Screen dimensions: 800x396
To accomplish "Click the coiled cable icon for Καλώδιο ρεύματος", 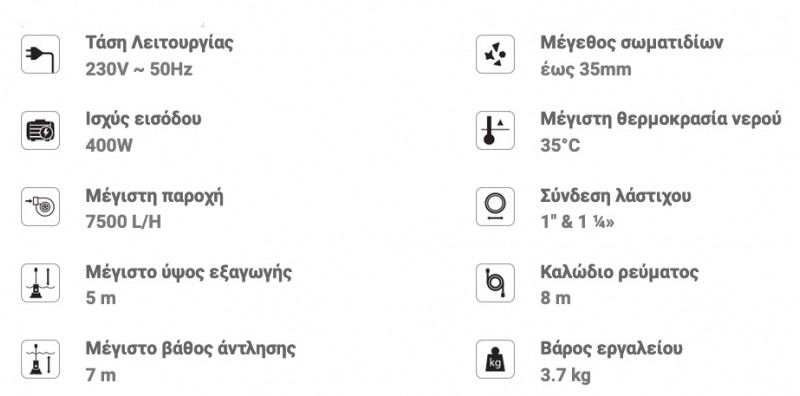I will point(495,283).
